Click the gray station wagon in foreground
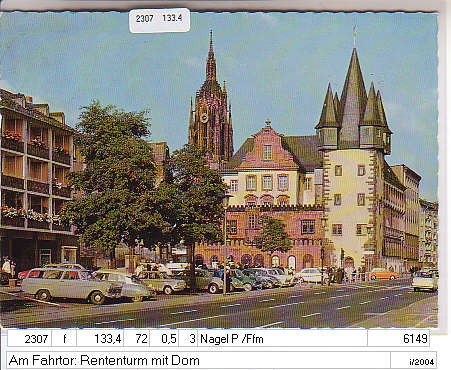 click(72, 285)
